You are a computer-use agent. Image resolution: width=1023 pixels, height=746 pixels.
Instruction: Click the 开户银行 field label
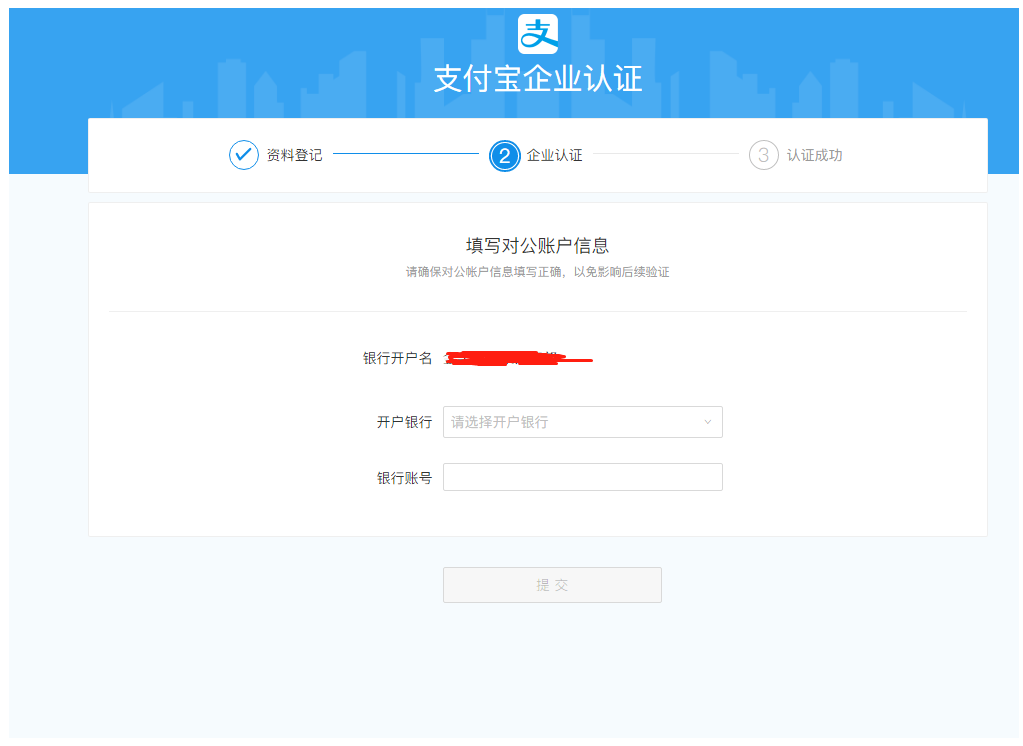click(x=404, y=422)
